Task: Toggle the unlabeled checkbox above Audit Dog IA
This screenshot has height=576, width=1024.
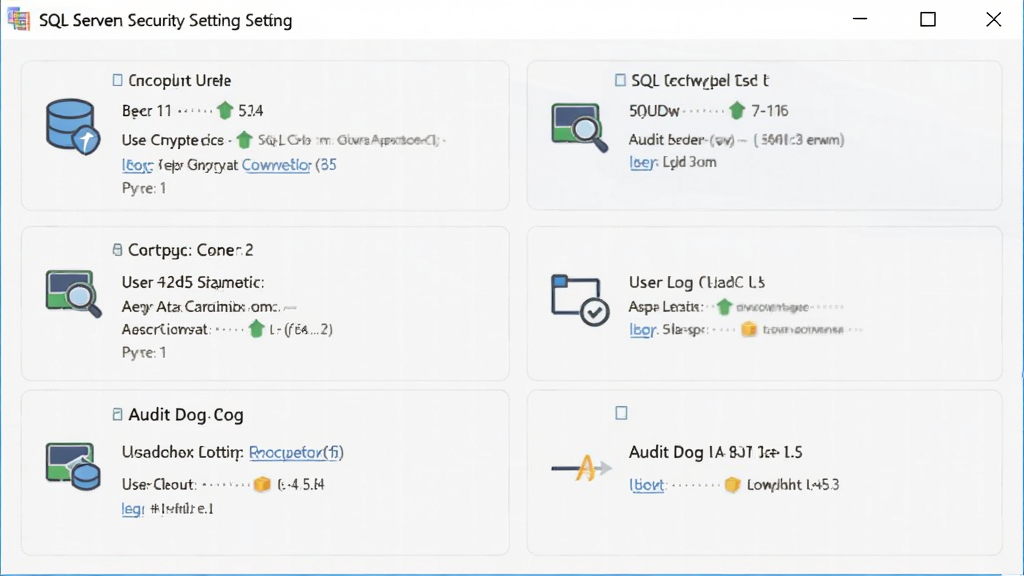Action: click(622, 413)
